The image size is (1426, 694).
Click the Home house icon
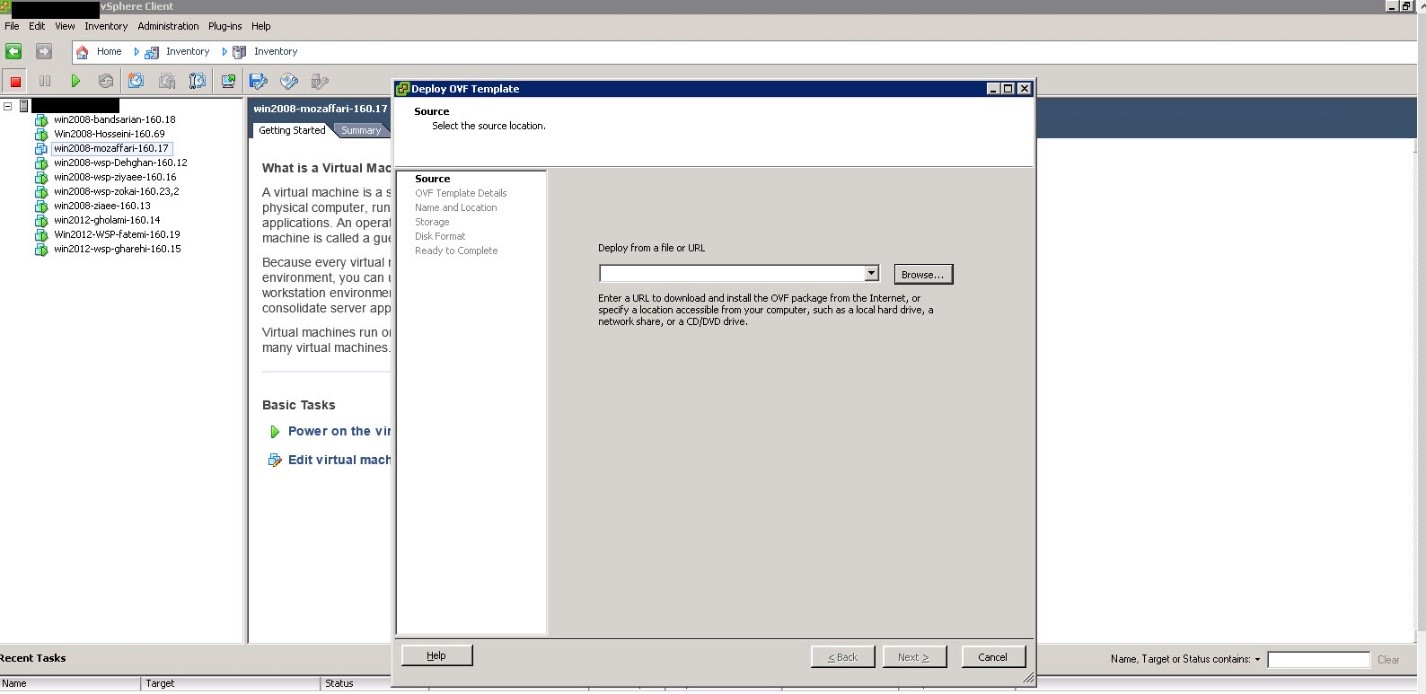82,52
